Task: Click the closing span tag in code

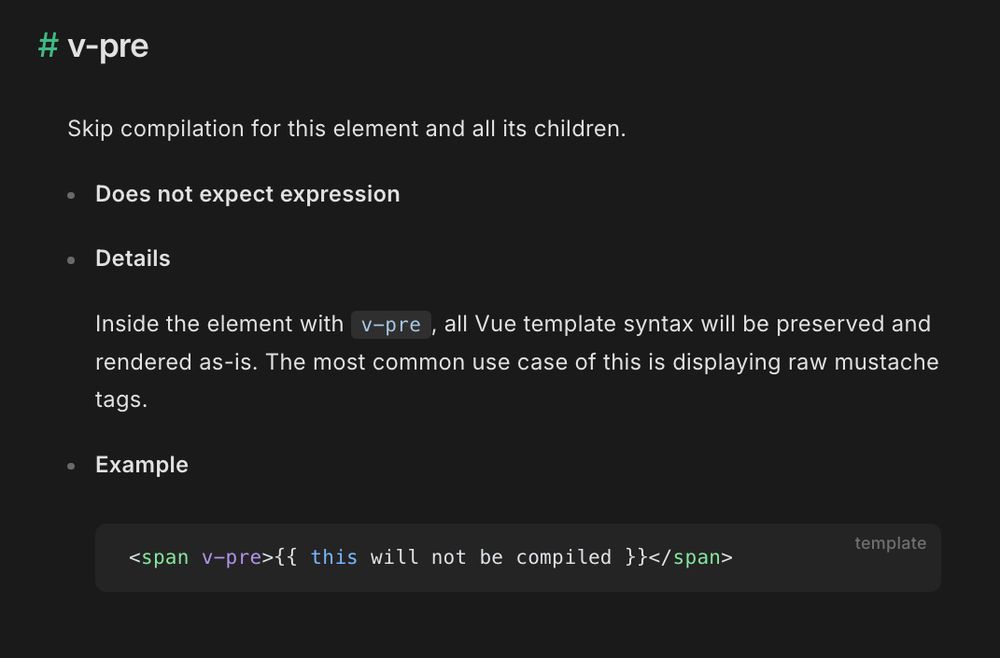Action: [691, 557]
